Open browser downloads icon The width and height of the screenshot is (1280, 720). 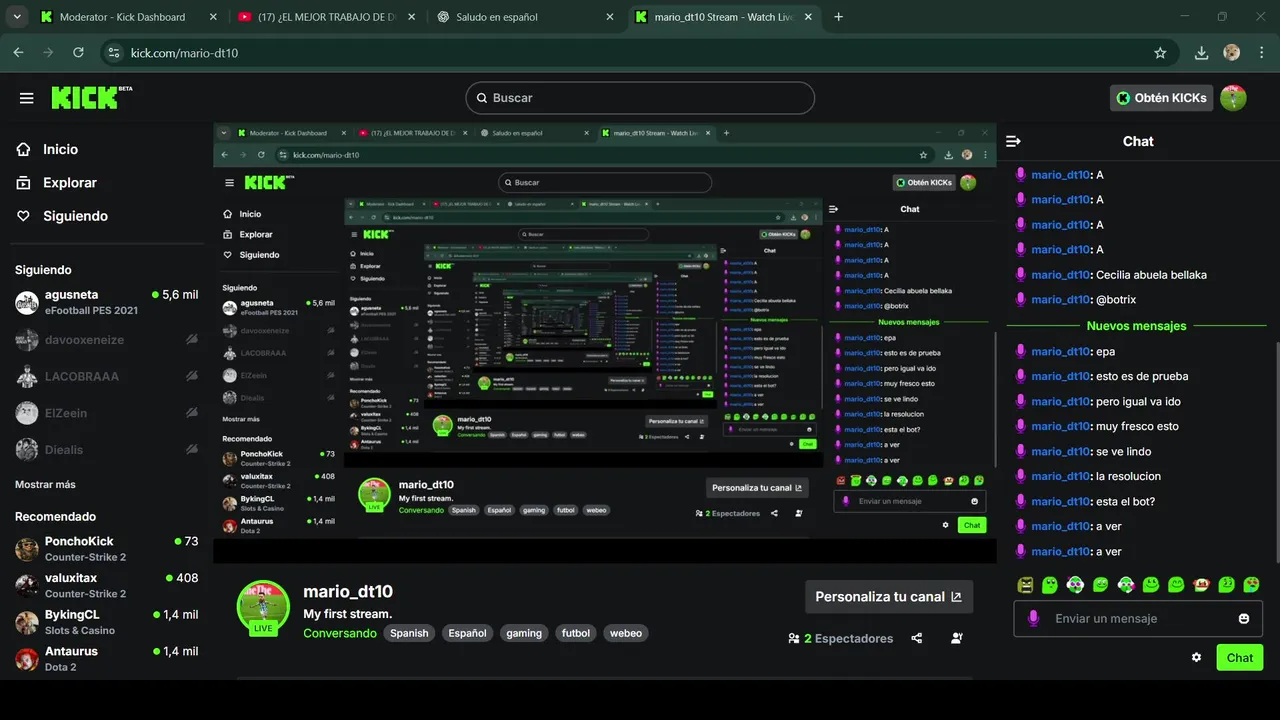pos(1202,53)
